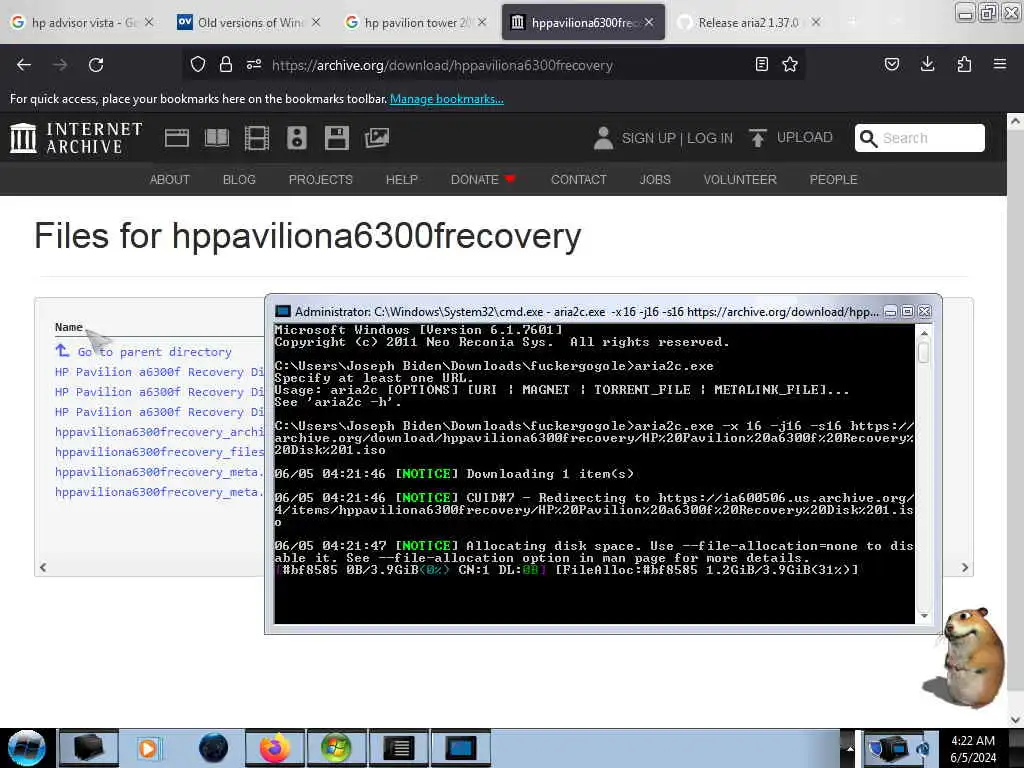Open the PEOPLE menu item

click(x=833, y=180)
